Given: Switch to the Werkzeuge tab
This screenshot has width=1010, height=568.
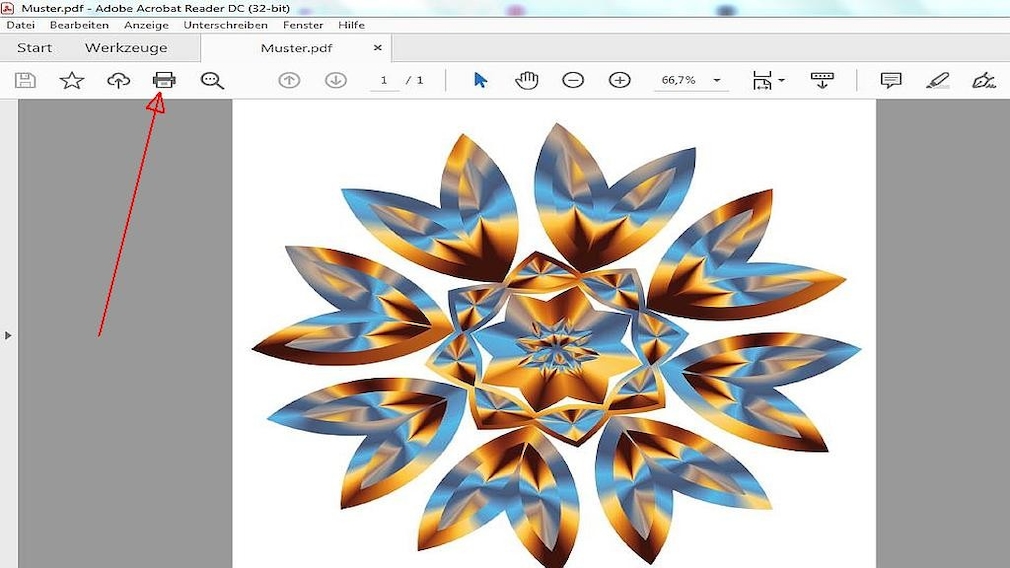Looking at the screenshot, I should (126, 48).
